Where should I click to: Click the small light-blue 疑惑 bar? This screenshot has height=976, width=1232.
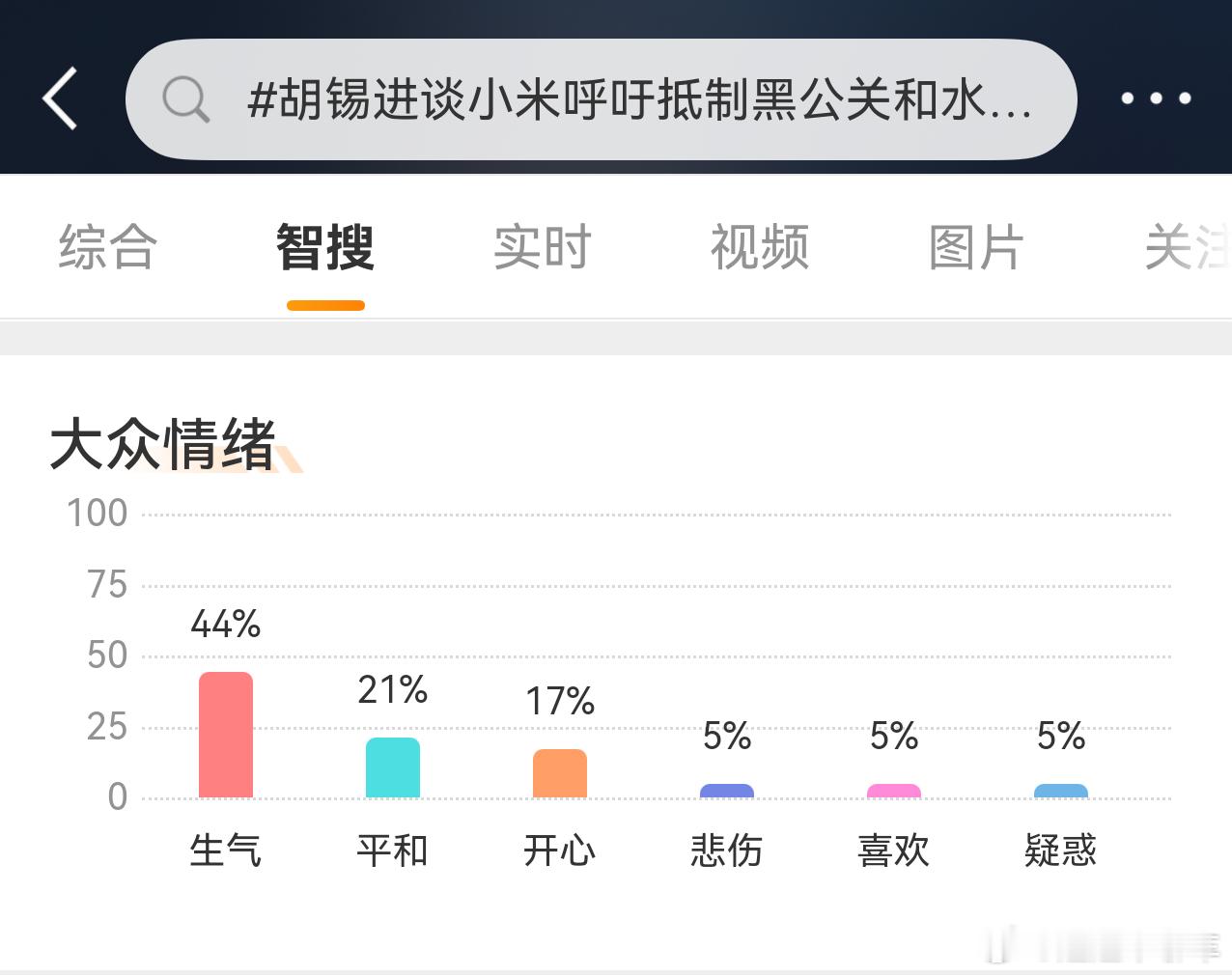click(1061, 791)
